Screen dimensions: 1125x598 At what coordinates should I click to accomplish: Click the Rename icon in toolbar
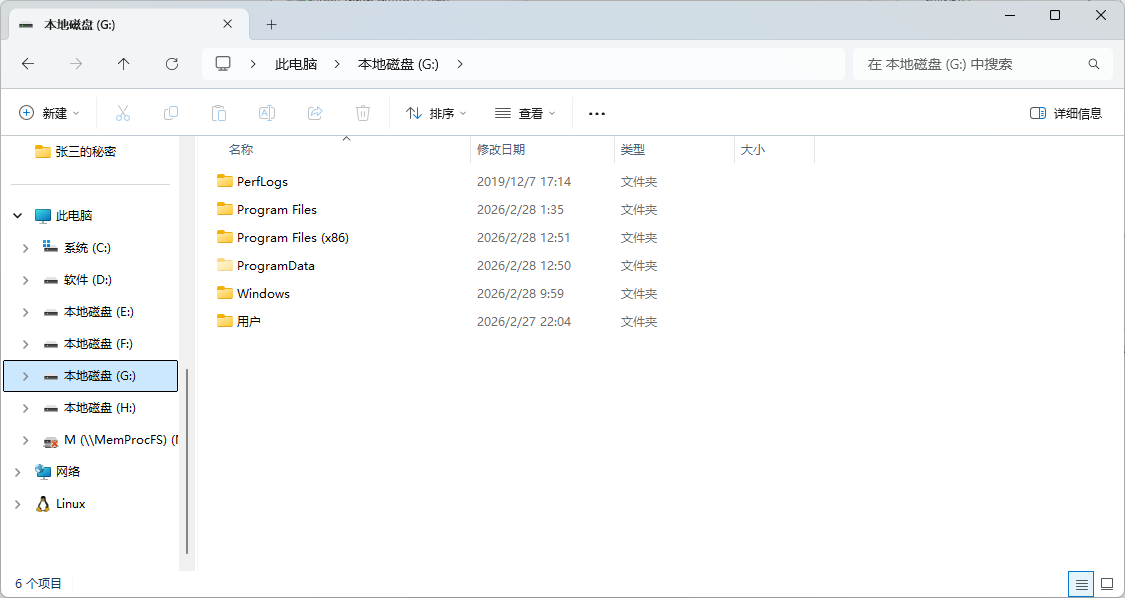coord(267,113)
